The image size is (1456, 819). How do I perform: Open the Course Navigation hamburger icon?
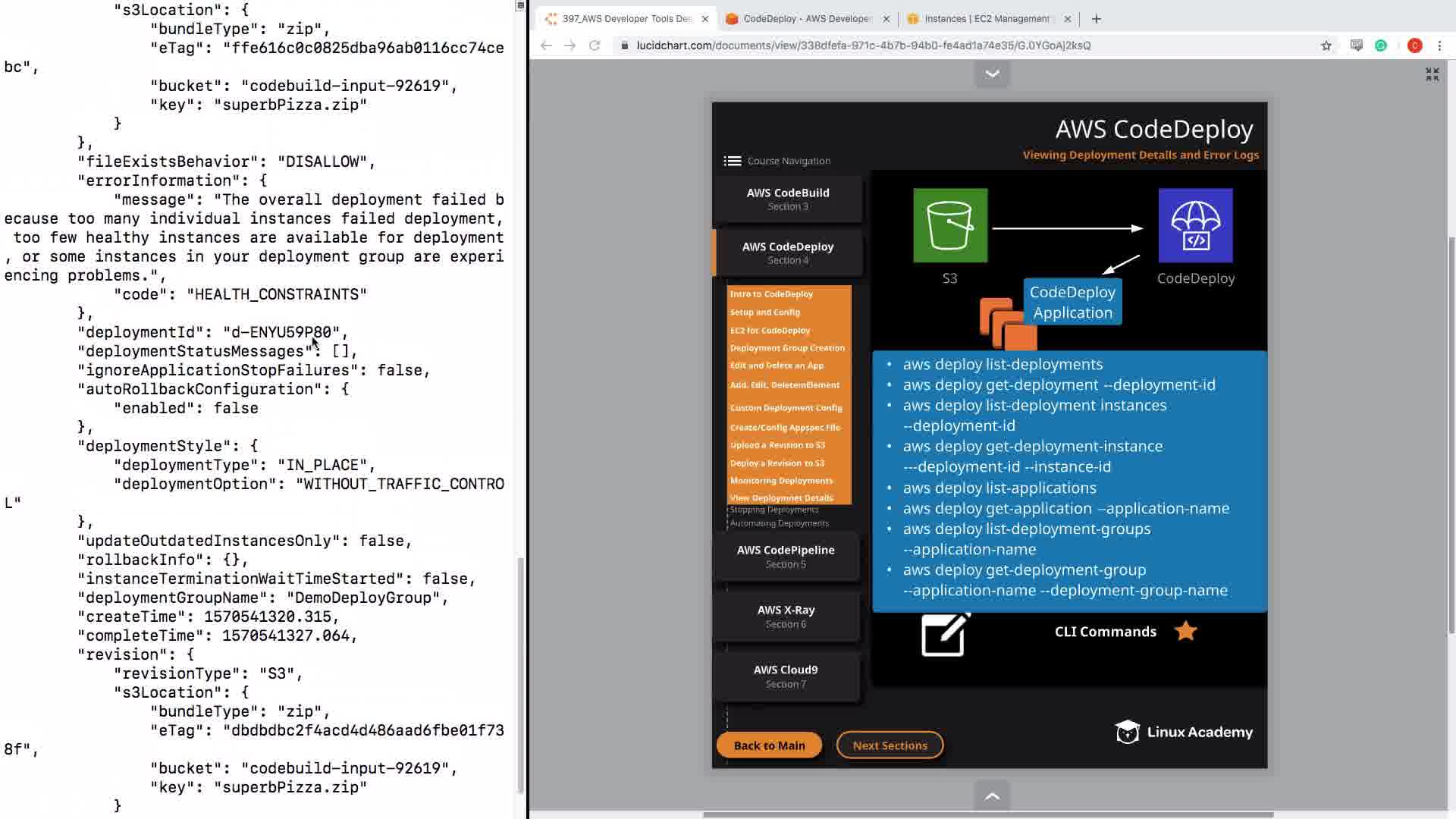coord(732,161)
